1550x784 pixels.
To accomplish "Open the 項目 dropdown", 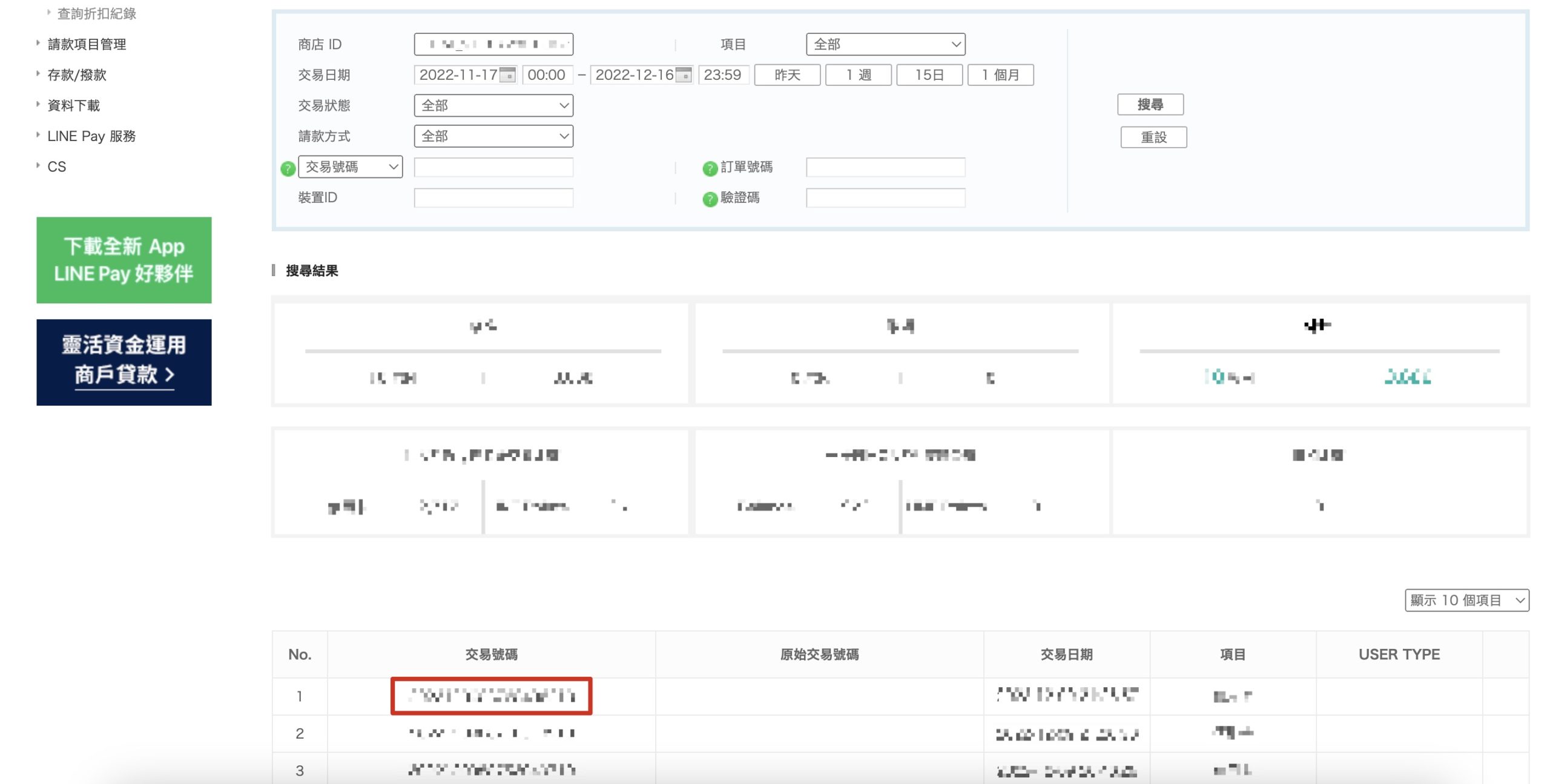I will point(885,44).
